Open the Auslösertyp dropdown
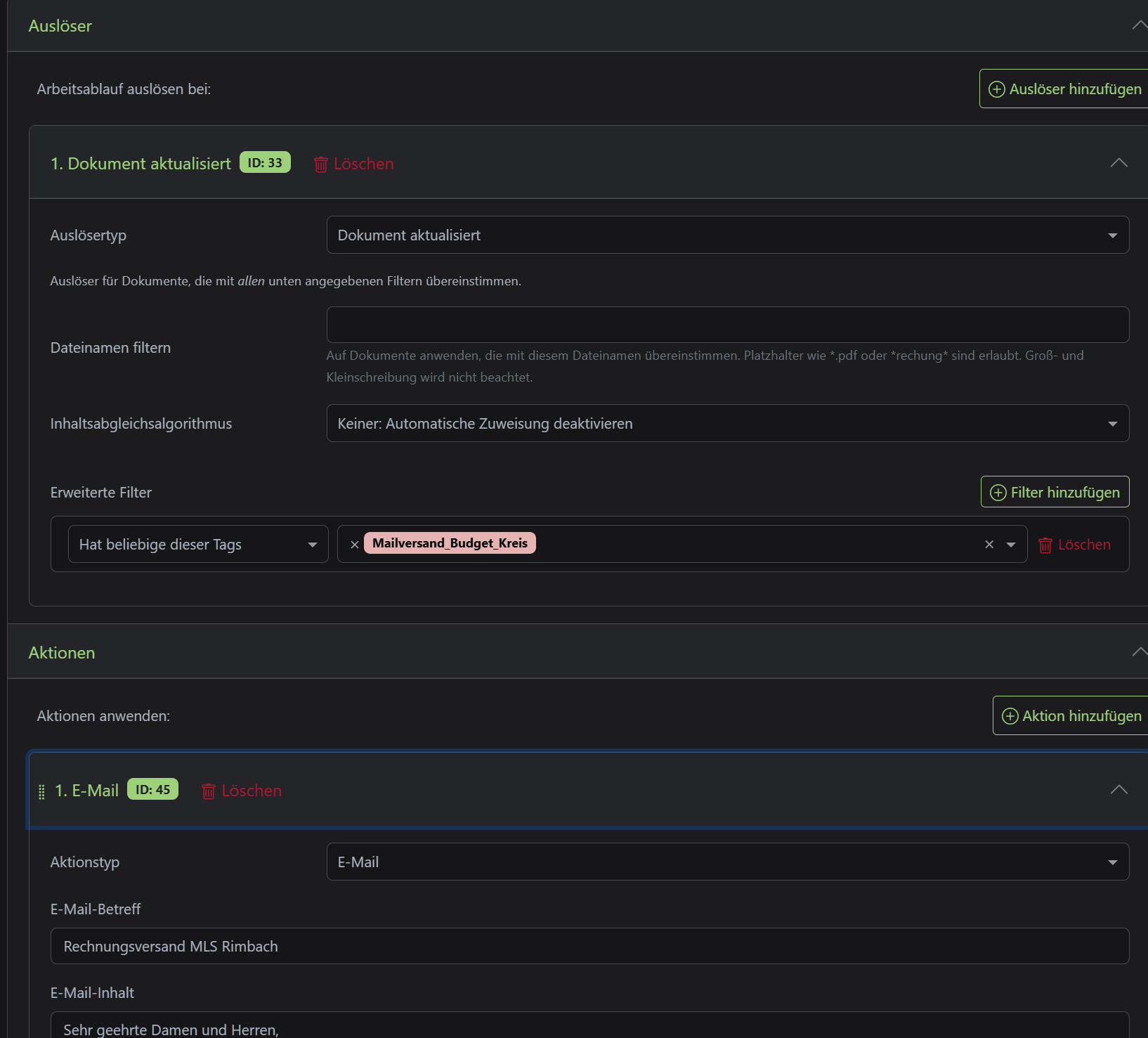This screenshot has height=1038, width=1148. (727, 235)
